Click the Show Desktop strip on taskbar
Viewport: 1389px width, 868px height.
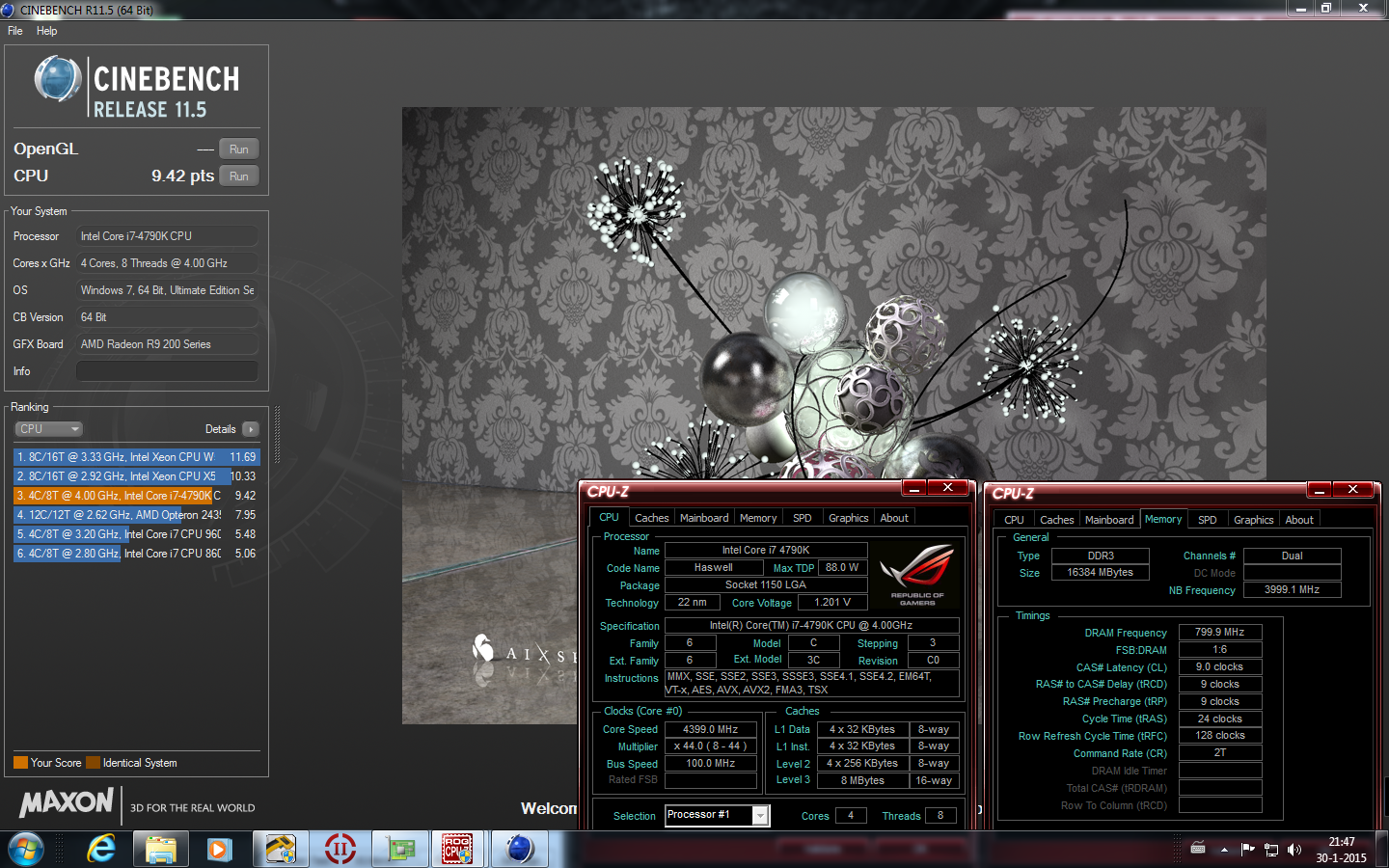click(x=1382, y=849)
